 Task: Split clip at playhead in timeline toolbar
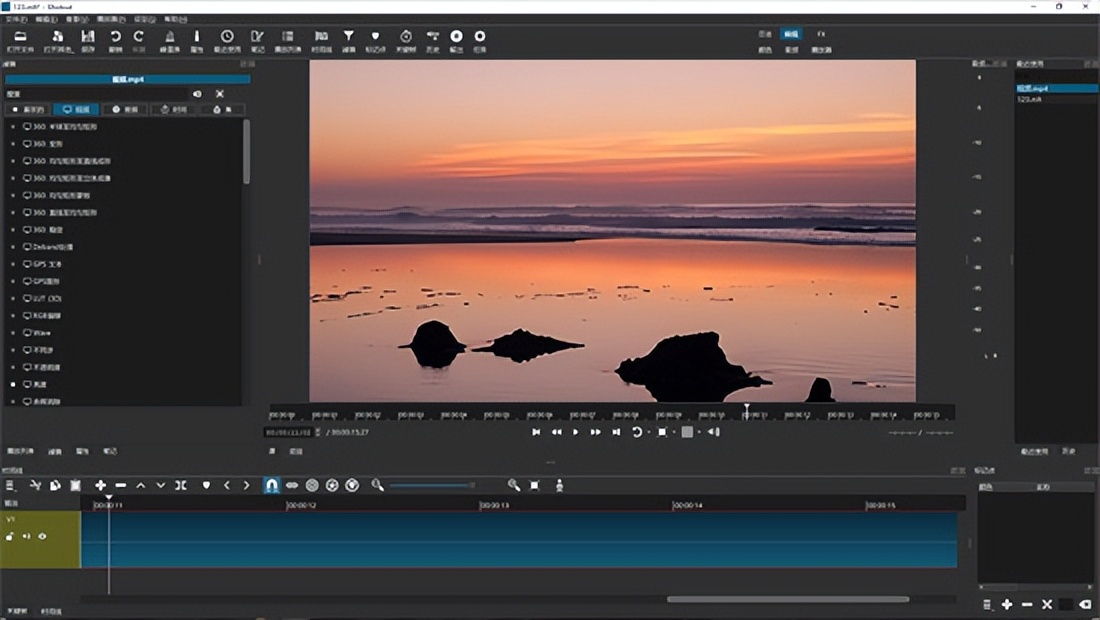click(181, 485)
